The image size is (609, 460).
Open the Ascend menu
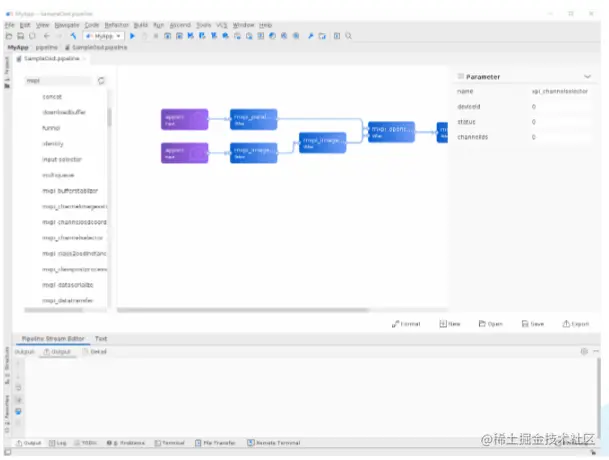(180, 25)
